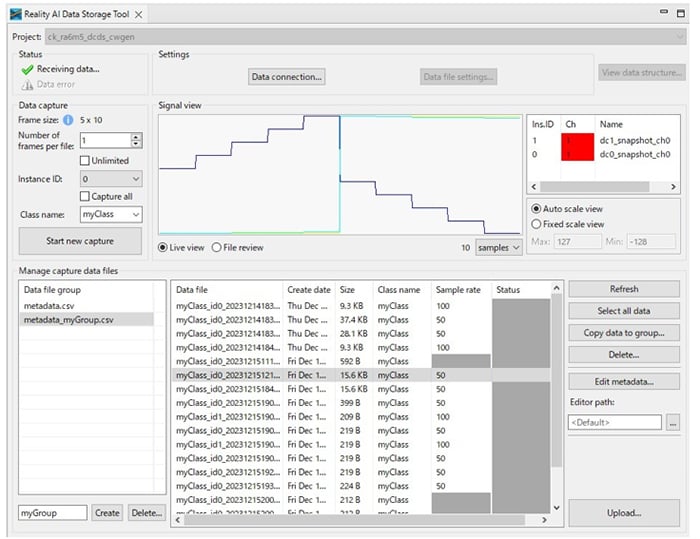Enable the Unlimited checkbox
The height and width of the screenshot is (539, 700).
pos(84,160)
